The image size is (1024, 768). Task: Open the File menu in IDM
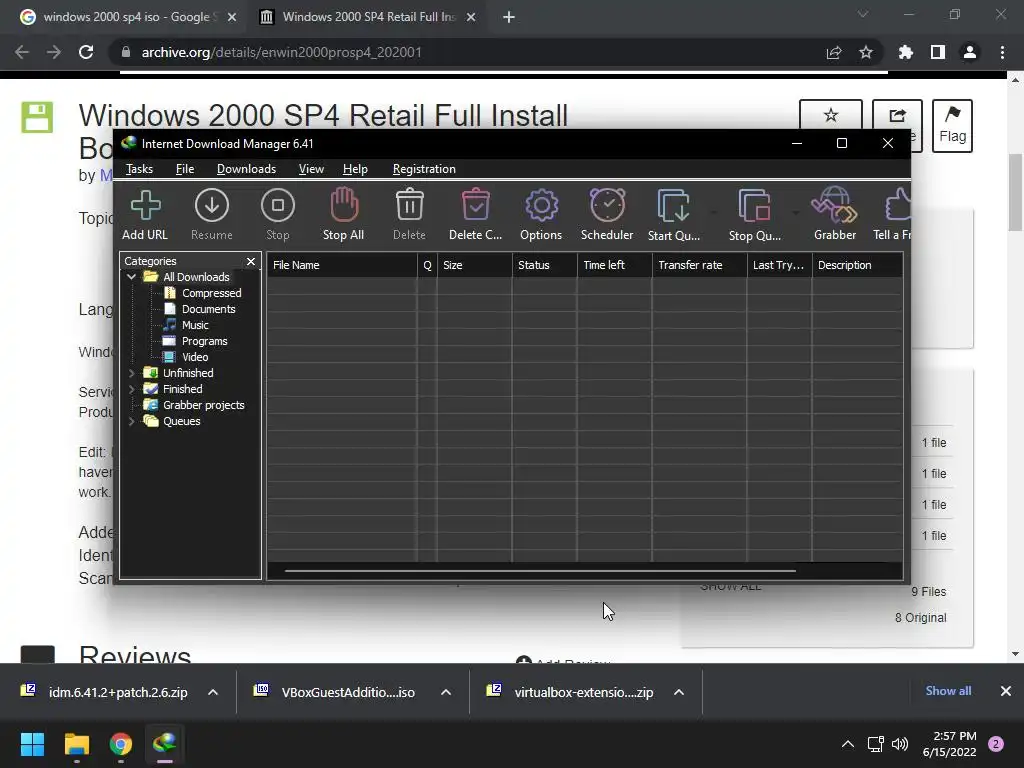[185, 168]
